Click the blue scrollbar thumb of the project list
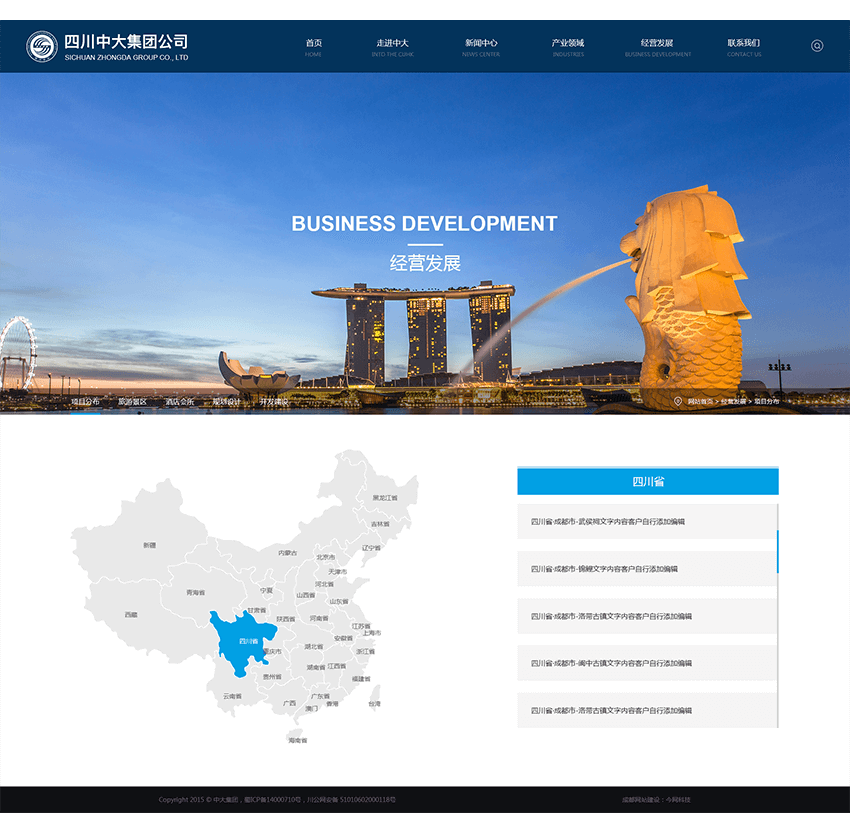The image size is (850, 813). [x=778, y=552]
